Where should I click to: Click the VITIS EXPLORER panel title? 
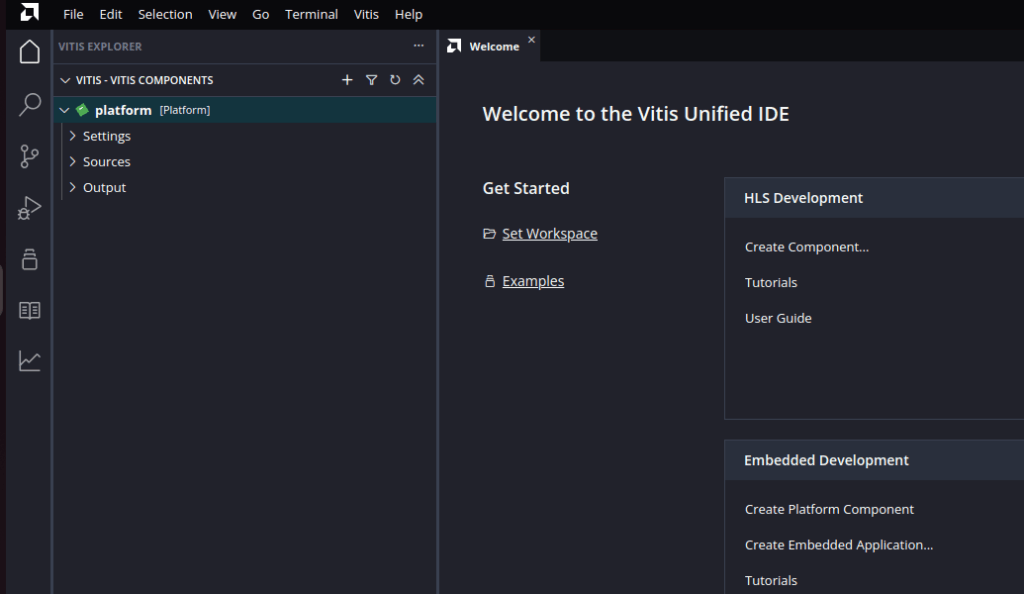[x=100, y=46]
